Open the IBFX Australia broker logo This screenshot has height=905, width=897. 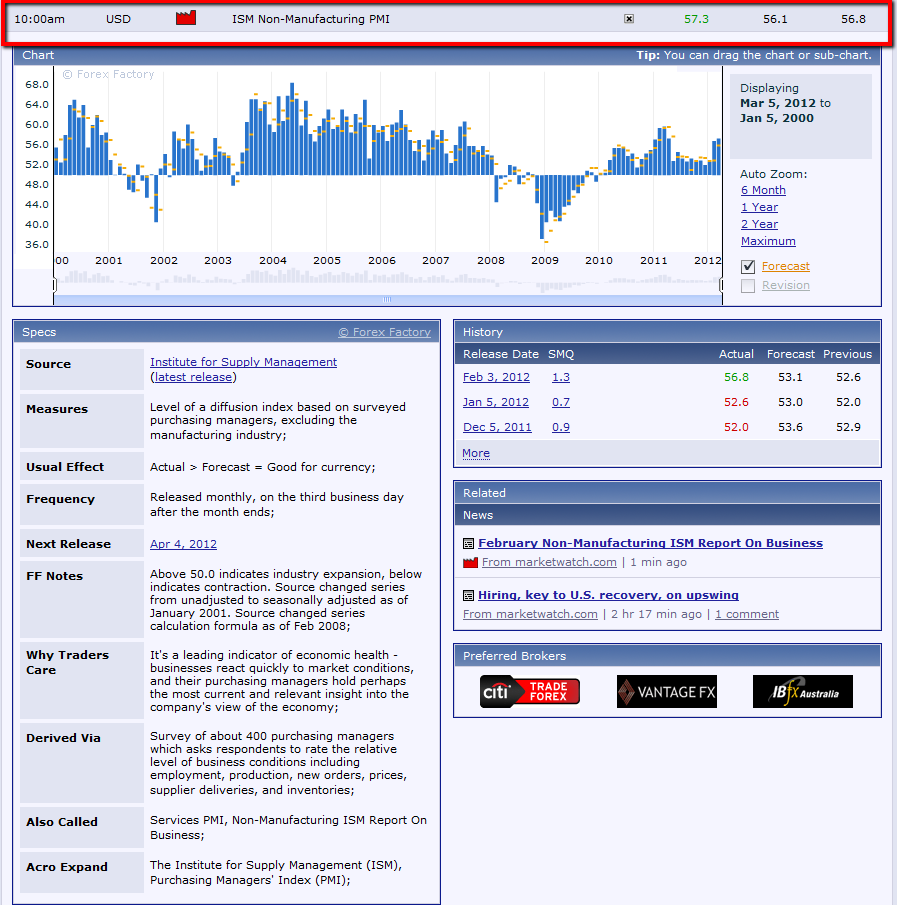point(802,691)
